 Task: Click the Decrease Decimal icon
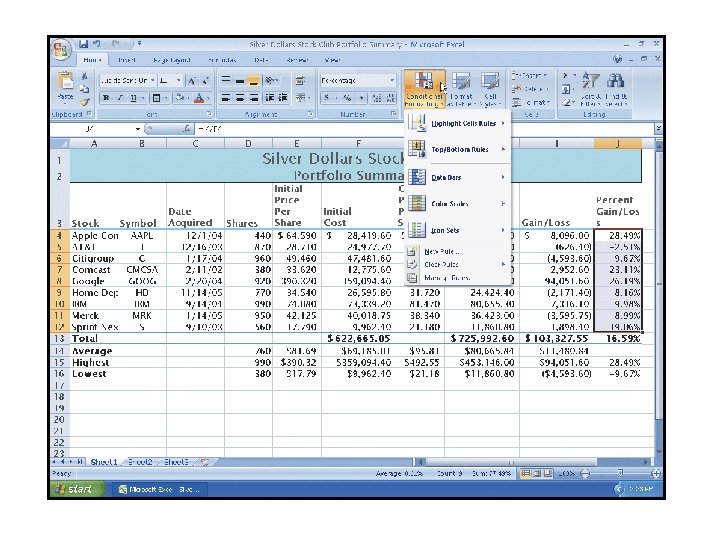point(391,98)
